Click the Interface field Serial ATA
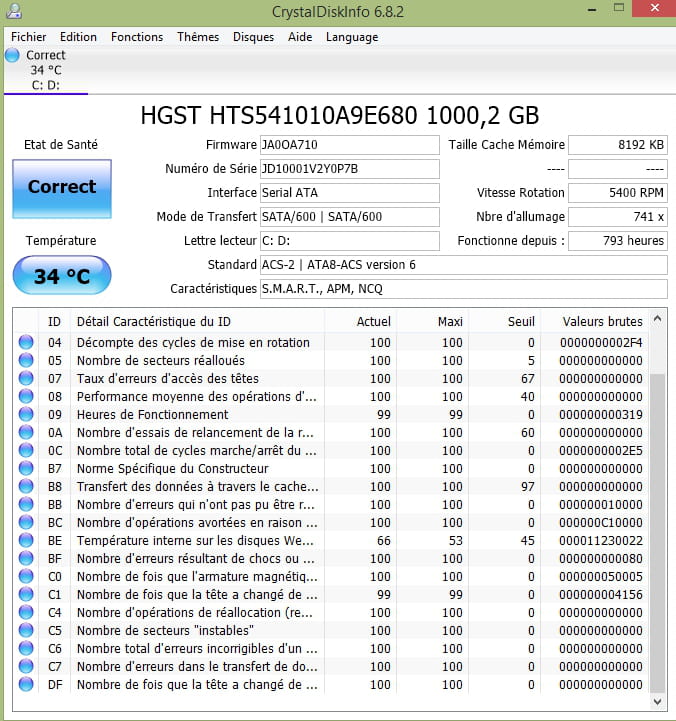 pyautogui.click(x=349, y=193)
